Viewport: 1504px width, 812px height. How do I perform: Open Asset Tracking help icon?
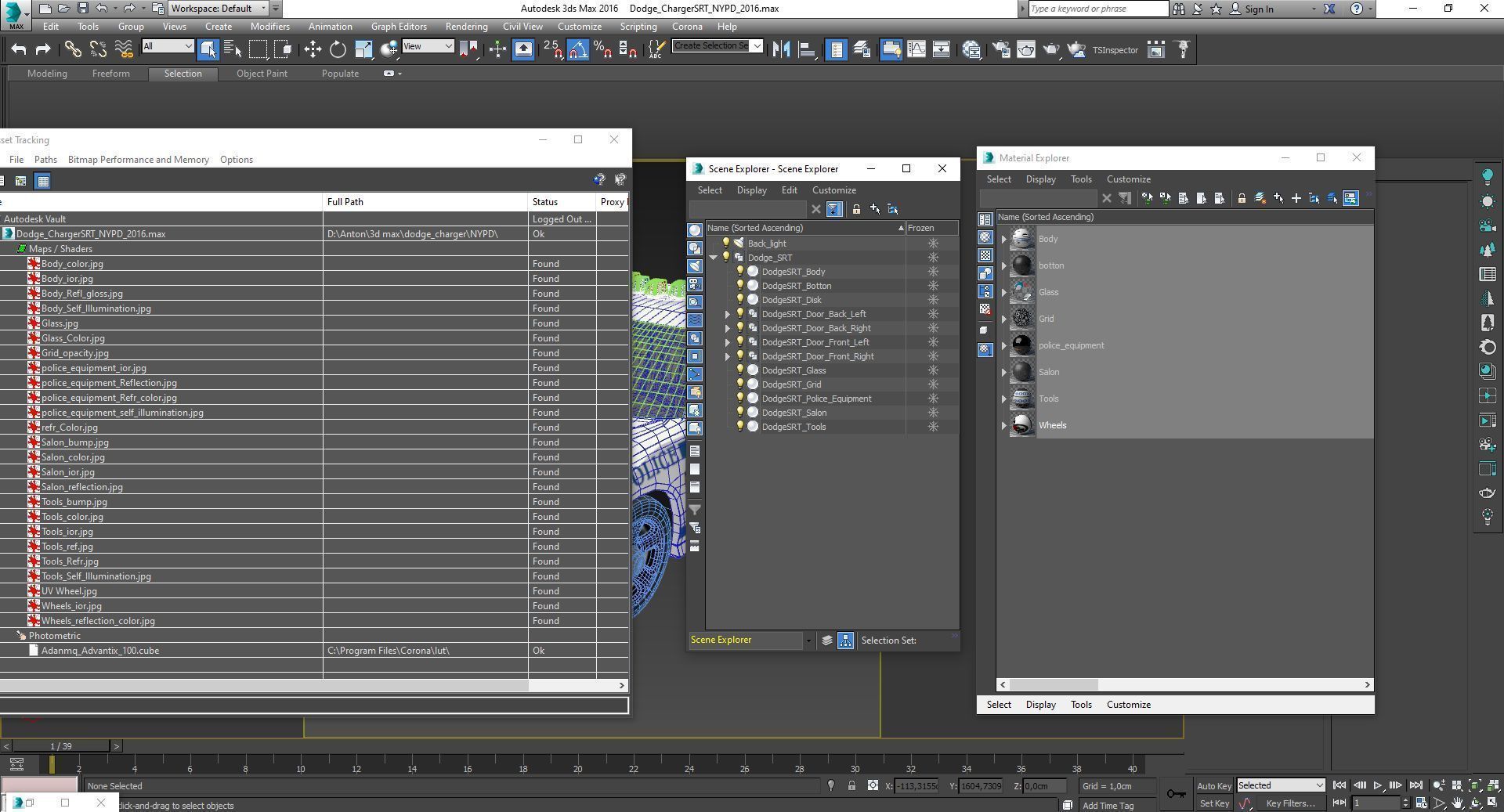pyautogui.click(x=599, y=180)
